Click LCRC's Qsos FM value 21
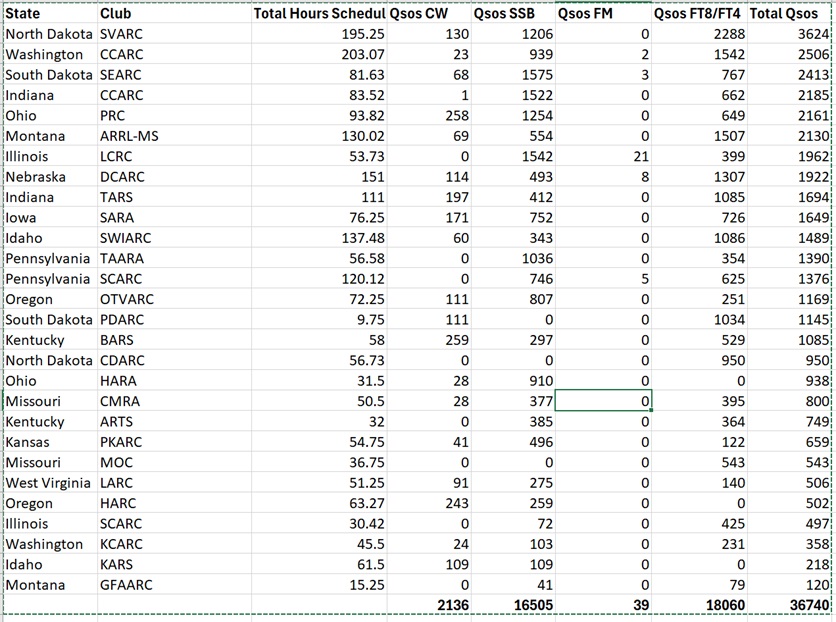 tap(603, 157)
